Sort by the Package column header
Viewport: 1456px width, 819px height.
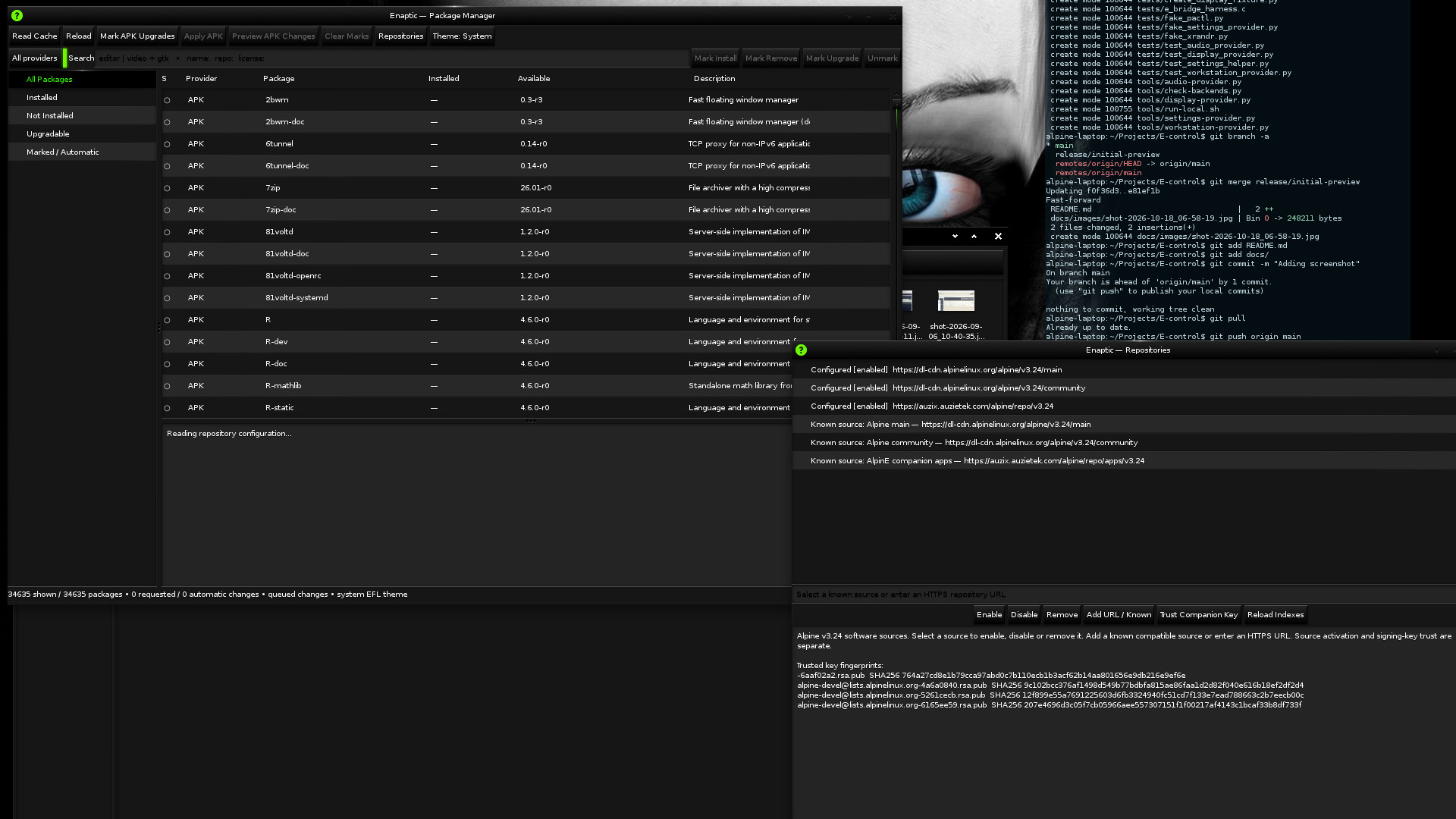click(278, 79)
